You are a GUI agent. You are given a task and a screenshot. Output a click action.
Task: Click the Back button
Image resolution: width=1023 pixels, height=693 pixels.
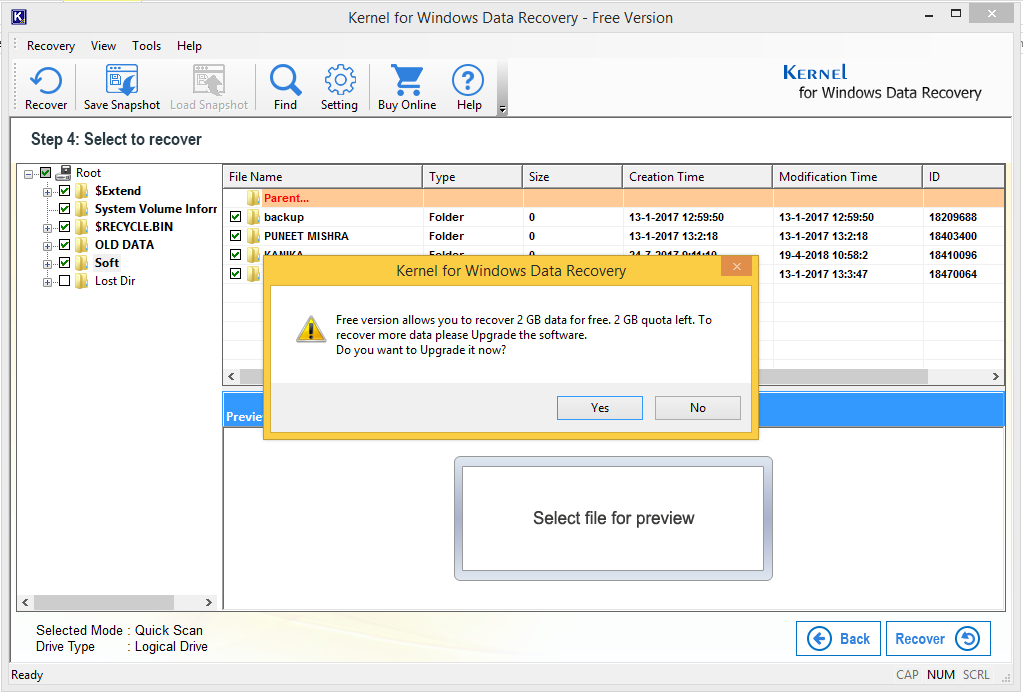click(838, 638)
